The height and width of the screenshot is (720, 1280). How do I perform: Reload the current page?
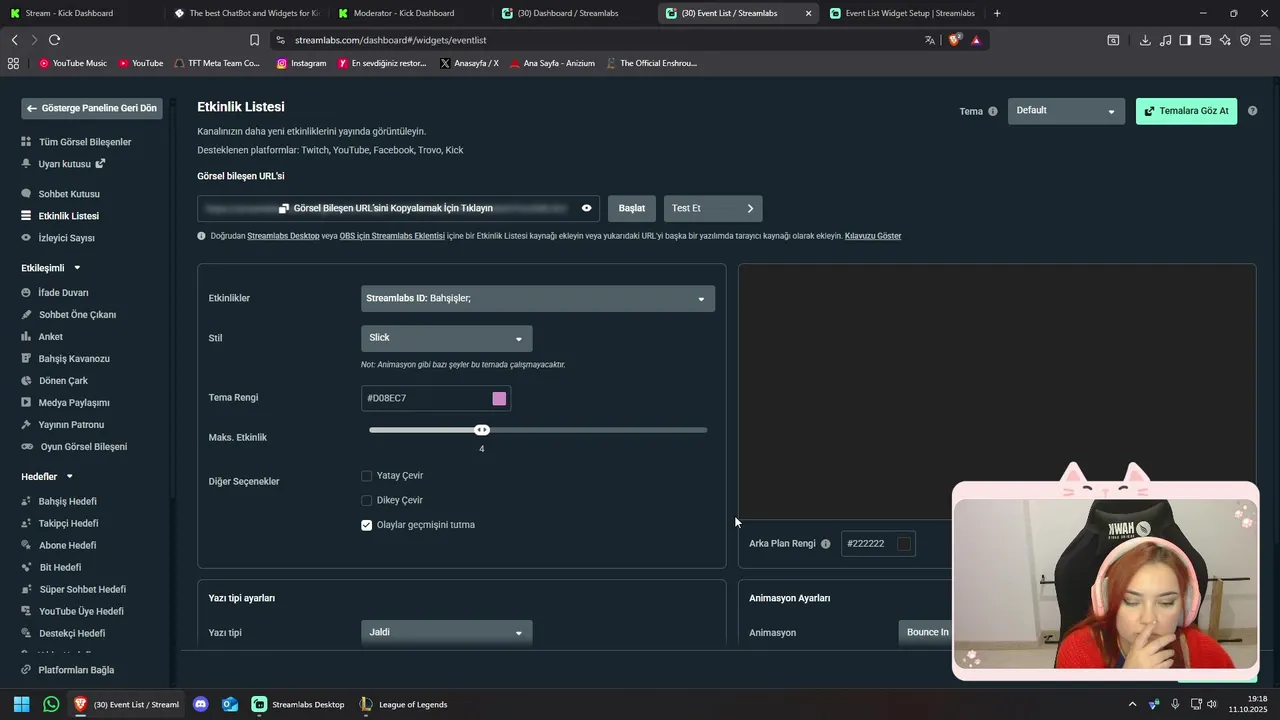click(x=54, y=40)
